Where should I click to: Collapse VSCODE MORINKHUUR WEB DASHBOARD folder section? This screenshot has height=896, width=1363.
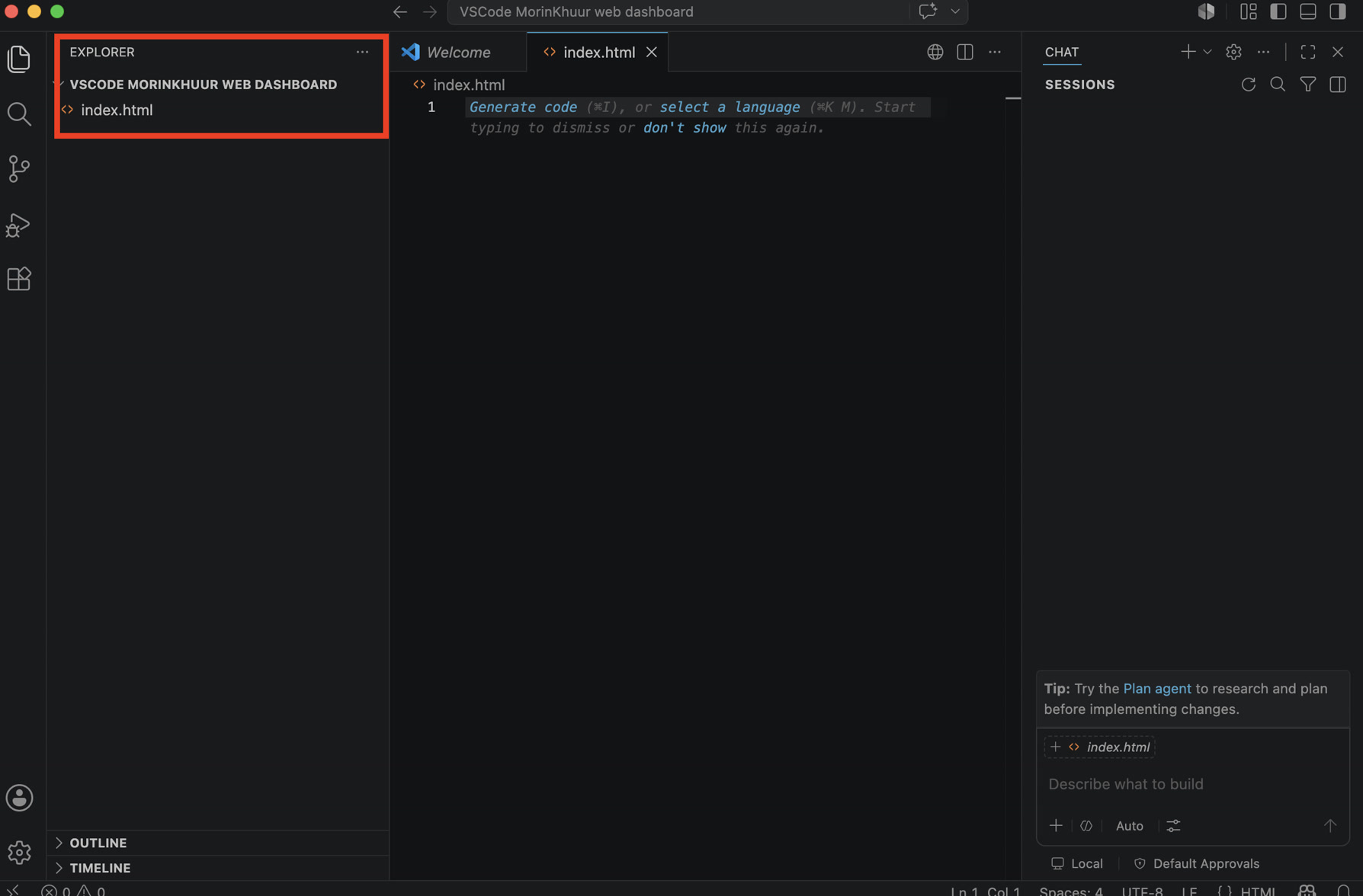click(x=203, y=85)
